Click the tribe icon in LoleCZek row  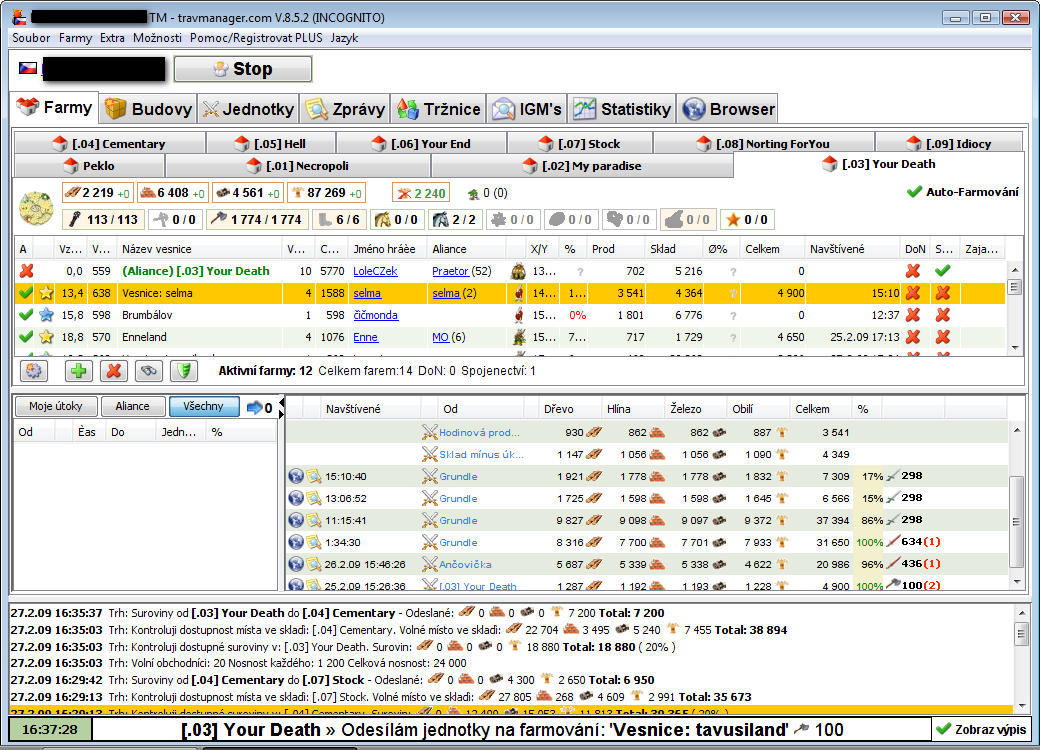click(519, 271)
